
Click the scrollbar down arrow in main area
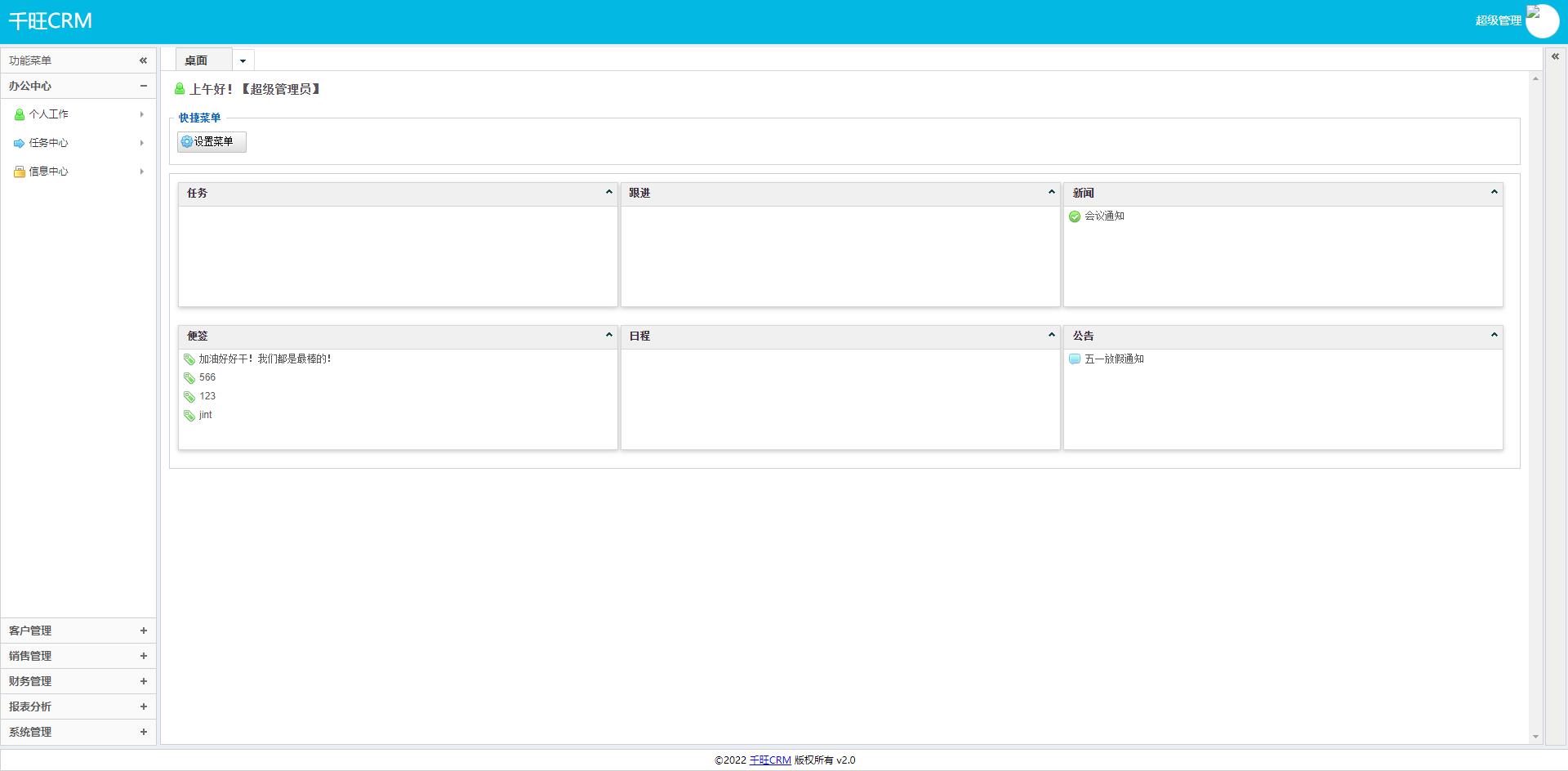pos(1535,737)
